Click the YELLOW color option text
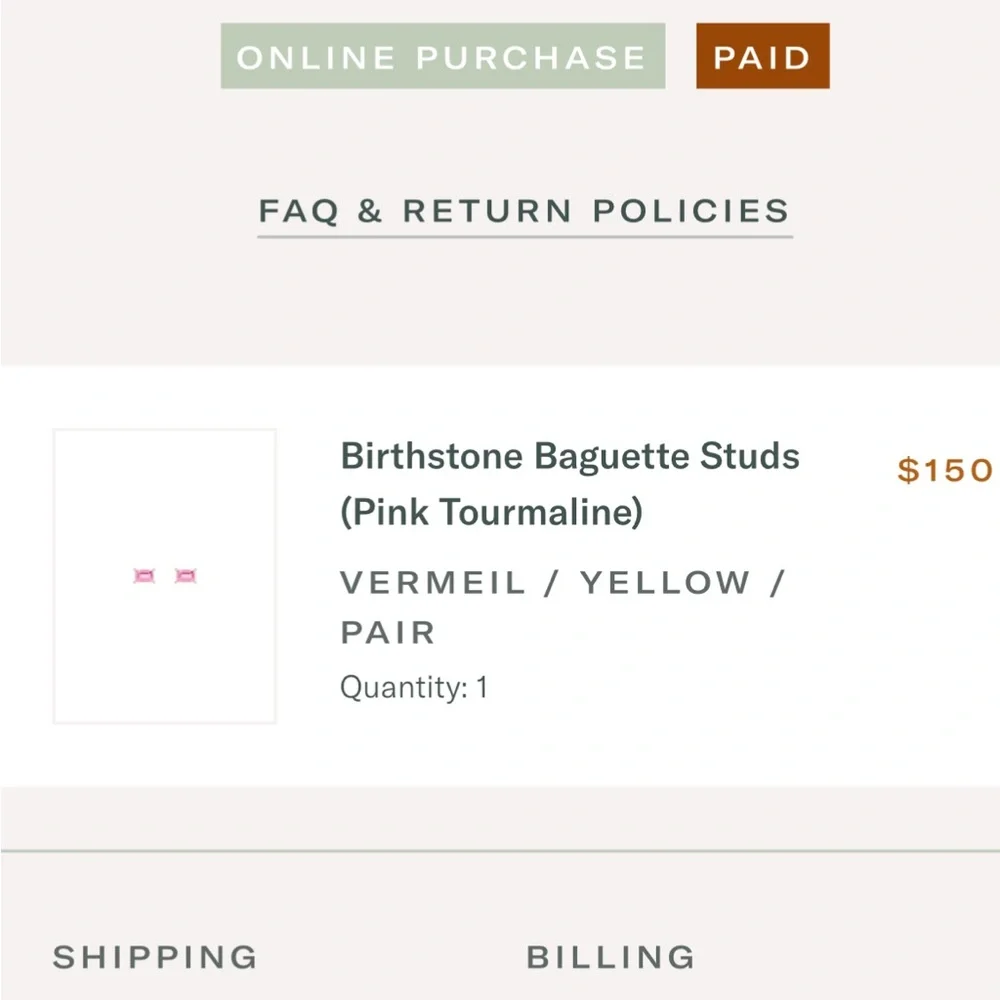This screenshot has height=1000, width=1000. [x=665, y=583]
